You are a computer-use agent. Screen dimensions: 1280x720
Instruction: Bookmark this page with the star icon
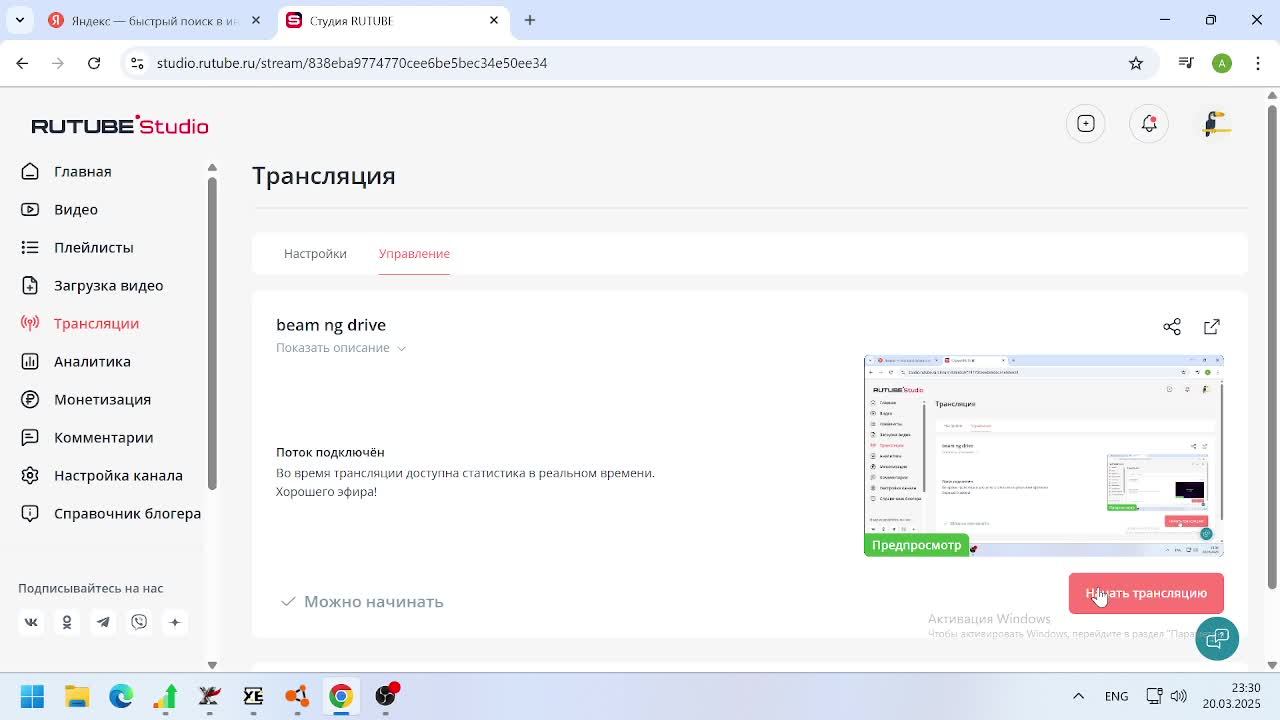tap(1136, 63)
